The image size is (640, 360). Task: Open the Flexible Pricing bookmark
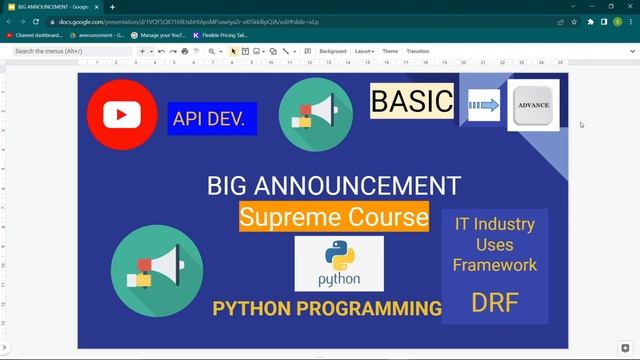(x=220, y=36)
